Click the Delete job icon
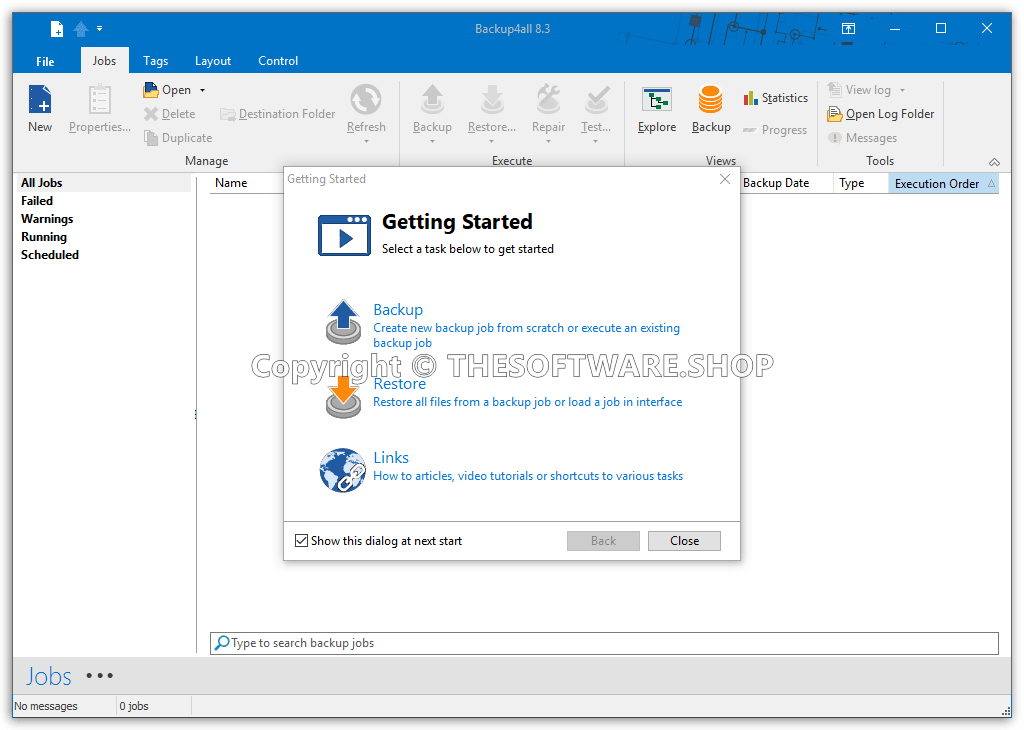 pos(151,114)
